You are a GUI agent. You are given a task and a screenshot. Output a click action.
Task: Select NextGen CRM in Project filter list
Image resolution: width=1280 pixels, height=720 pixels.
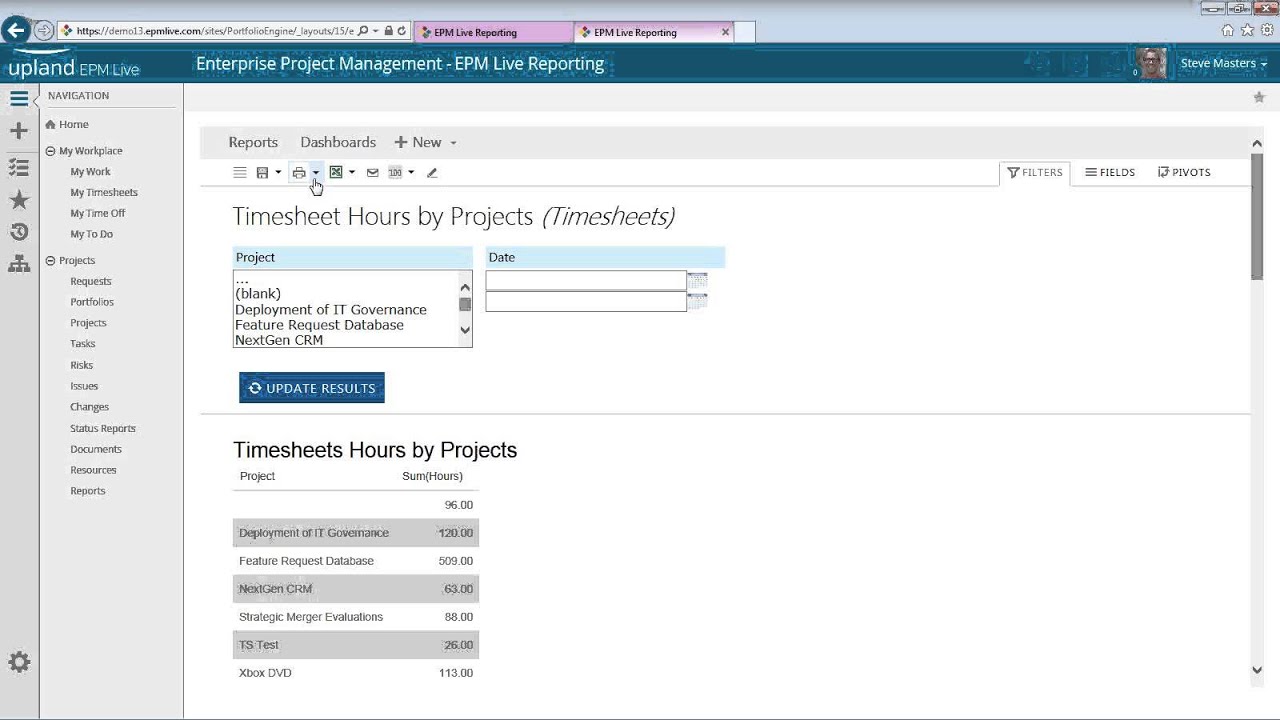tap(279, 340)
